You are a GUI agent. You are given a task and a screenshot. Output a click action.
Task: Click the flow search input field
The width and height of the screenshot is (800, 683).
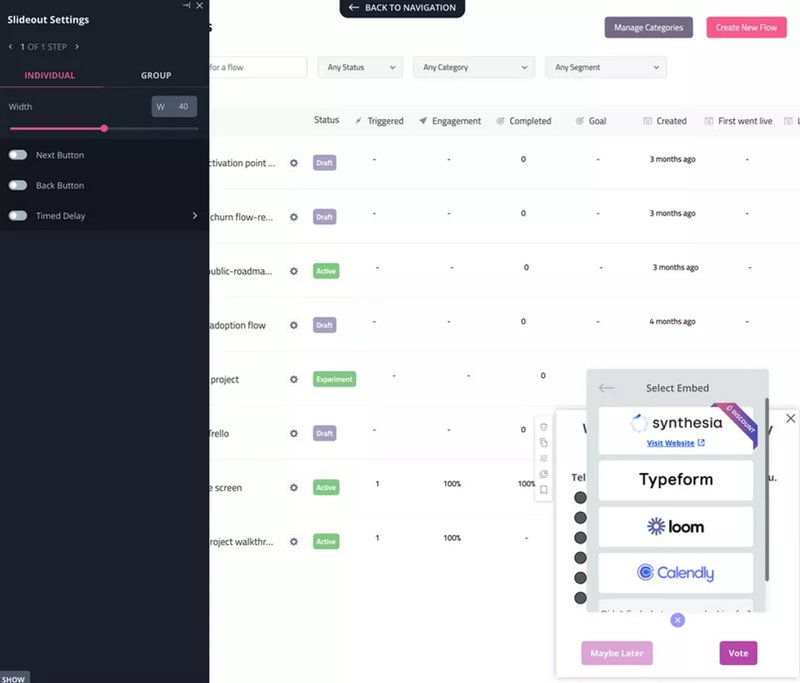pos(260,67)
